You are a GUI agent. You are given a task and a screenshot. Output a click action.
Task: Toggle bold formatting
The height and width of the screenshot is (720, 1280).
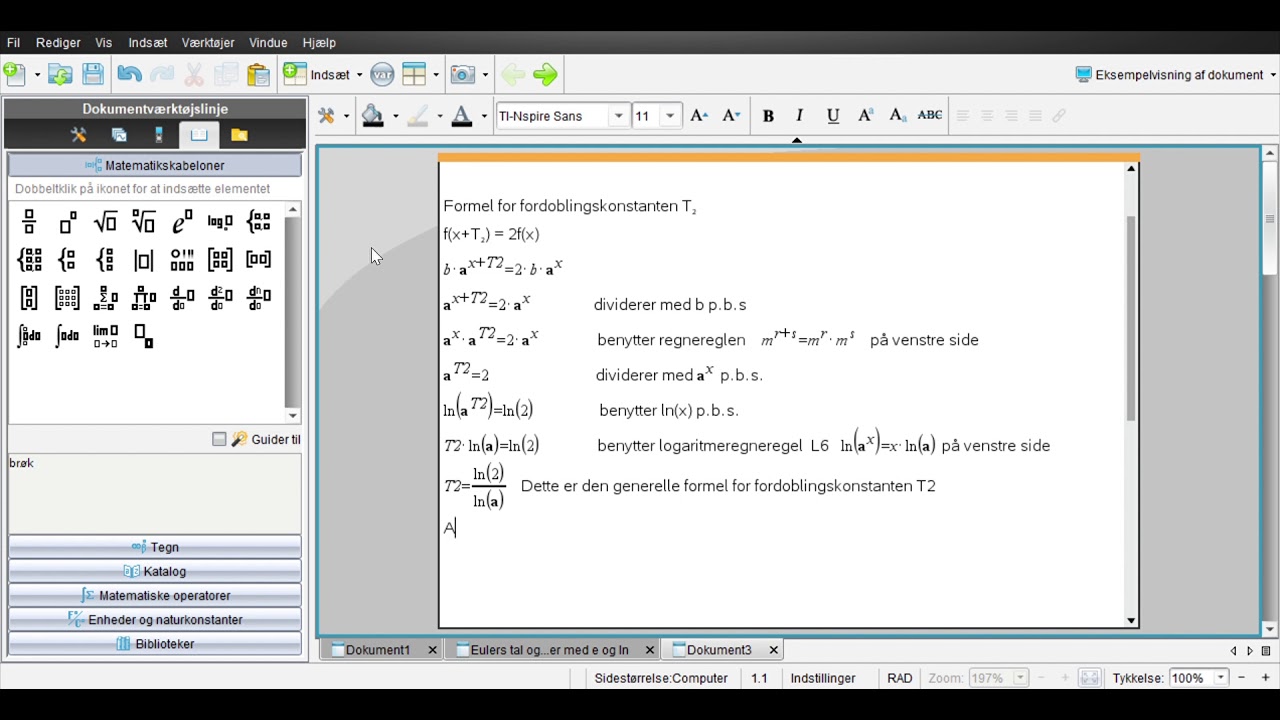pyautogui.click(x=768, y=116)
